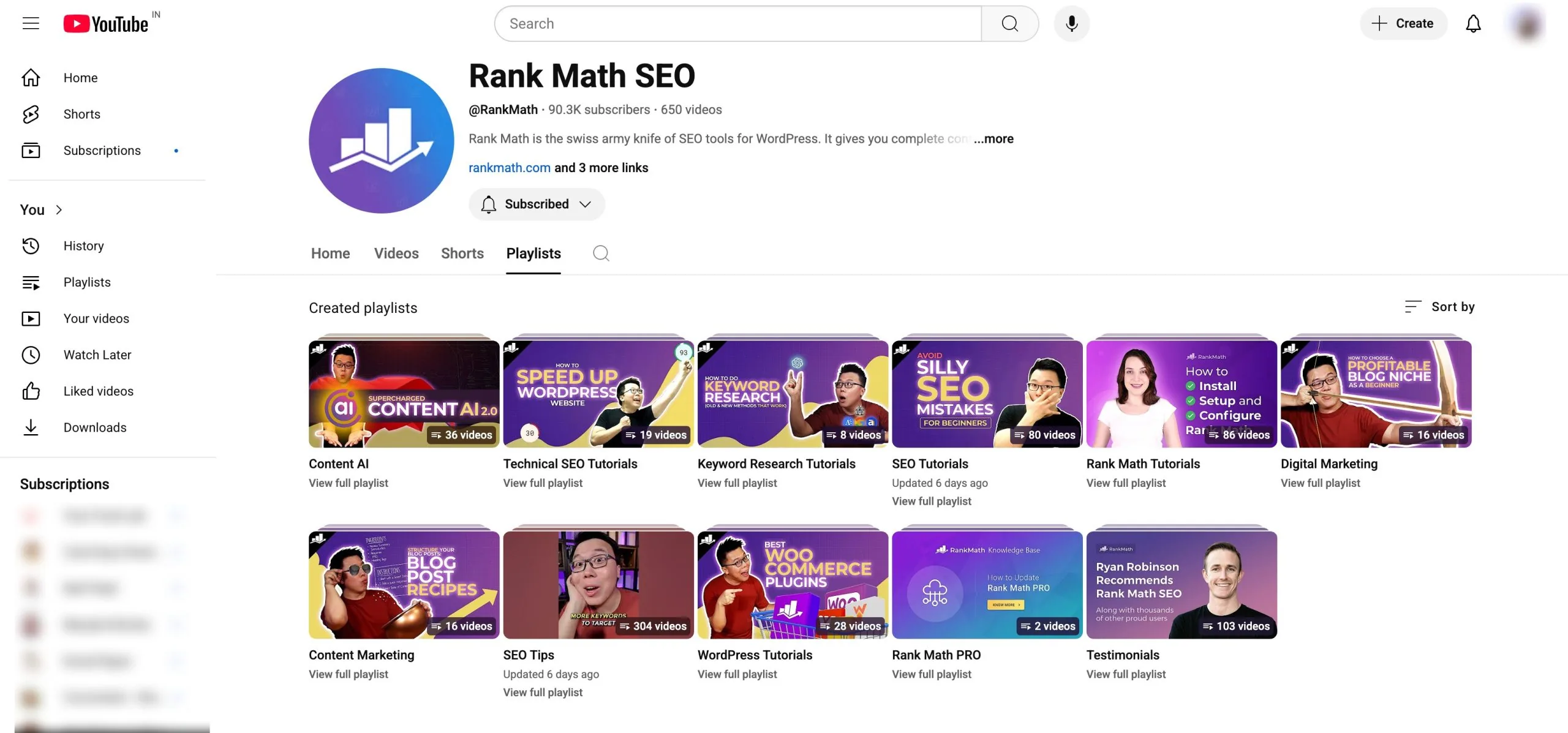The image size is (1568, 733).
Task: Open notifications bell
Action: pos(1473,23)
